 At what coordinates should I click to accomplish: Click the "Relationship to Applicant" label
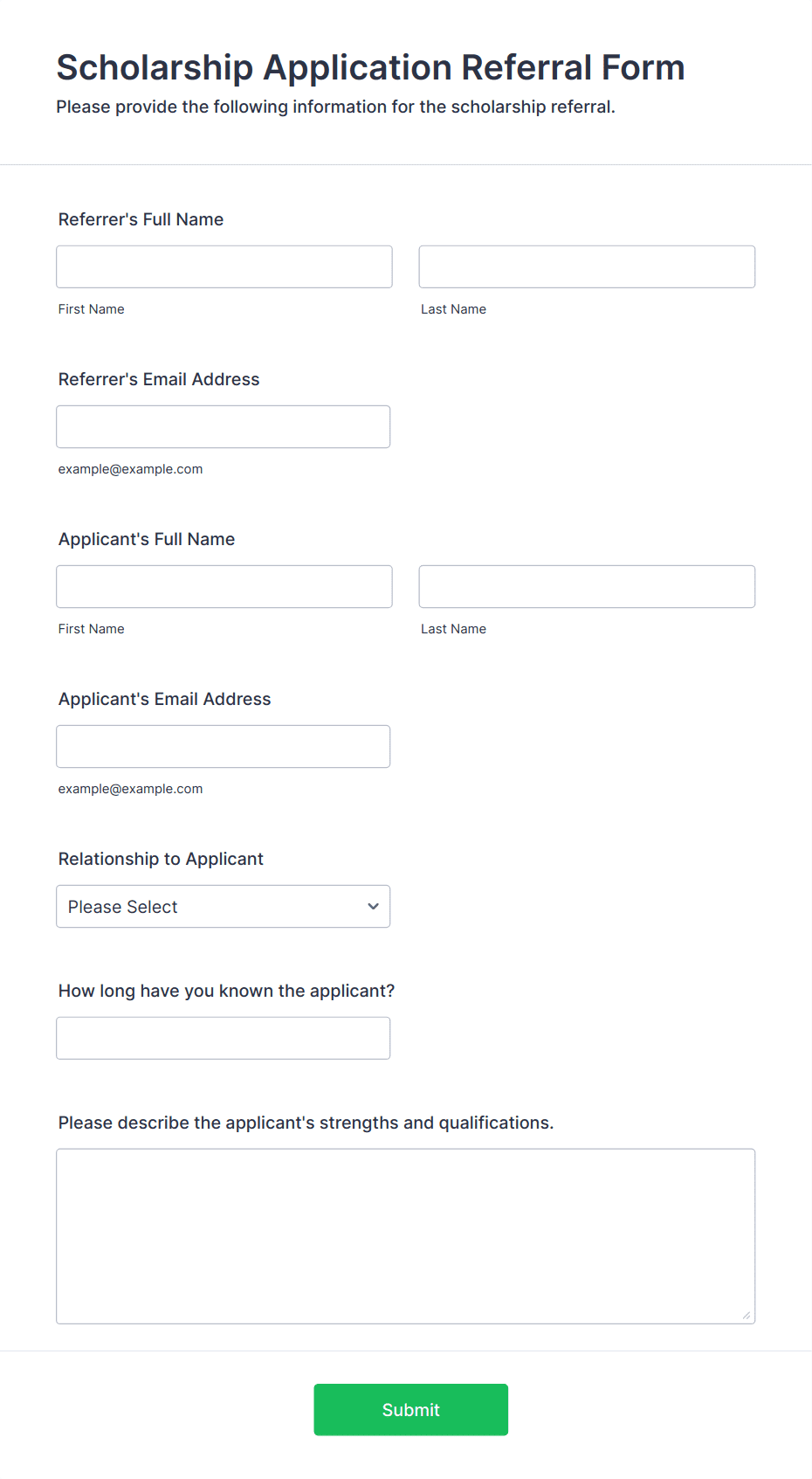coord(161,859)
